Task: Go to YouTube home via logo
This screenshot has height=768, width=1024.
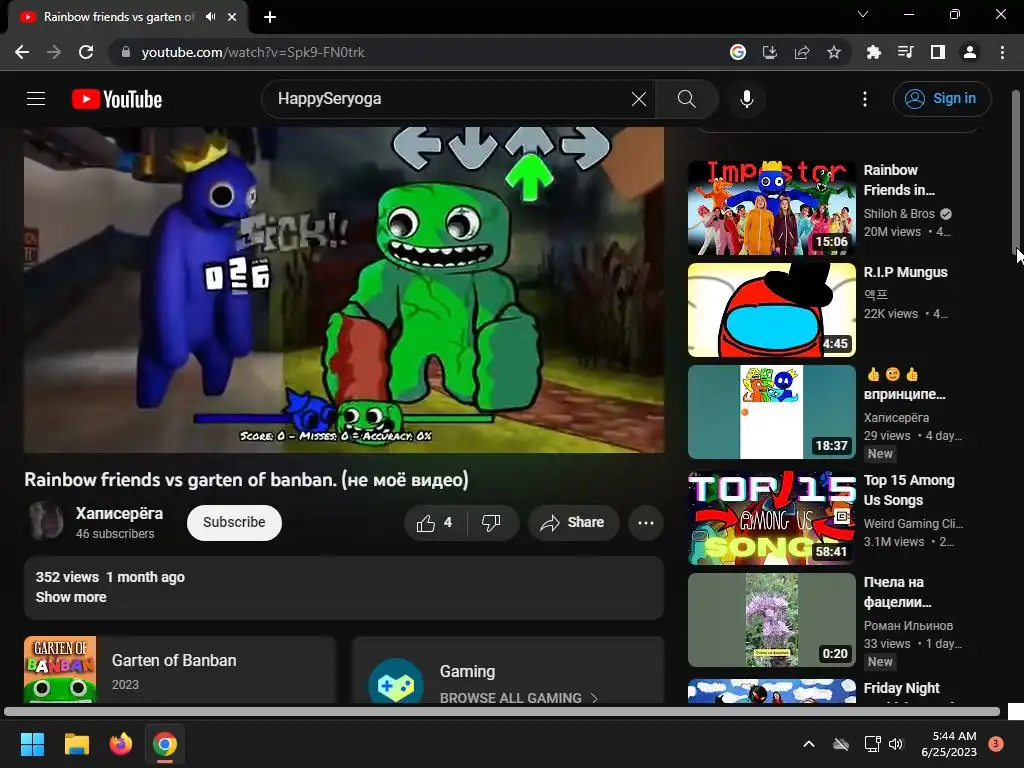Action: point(117,99)
